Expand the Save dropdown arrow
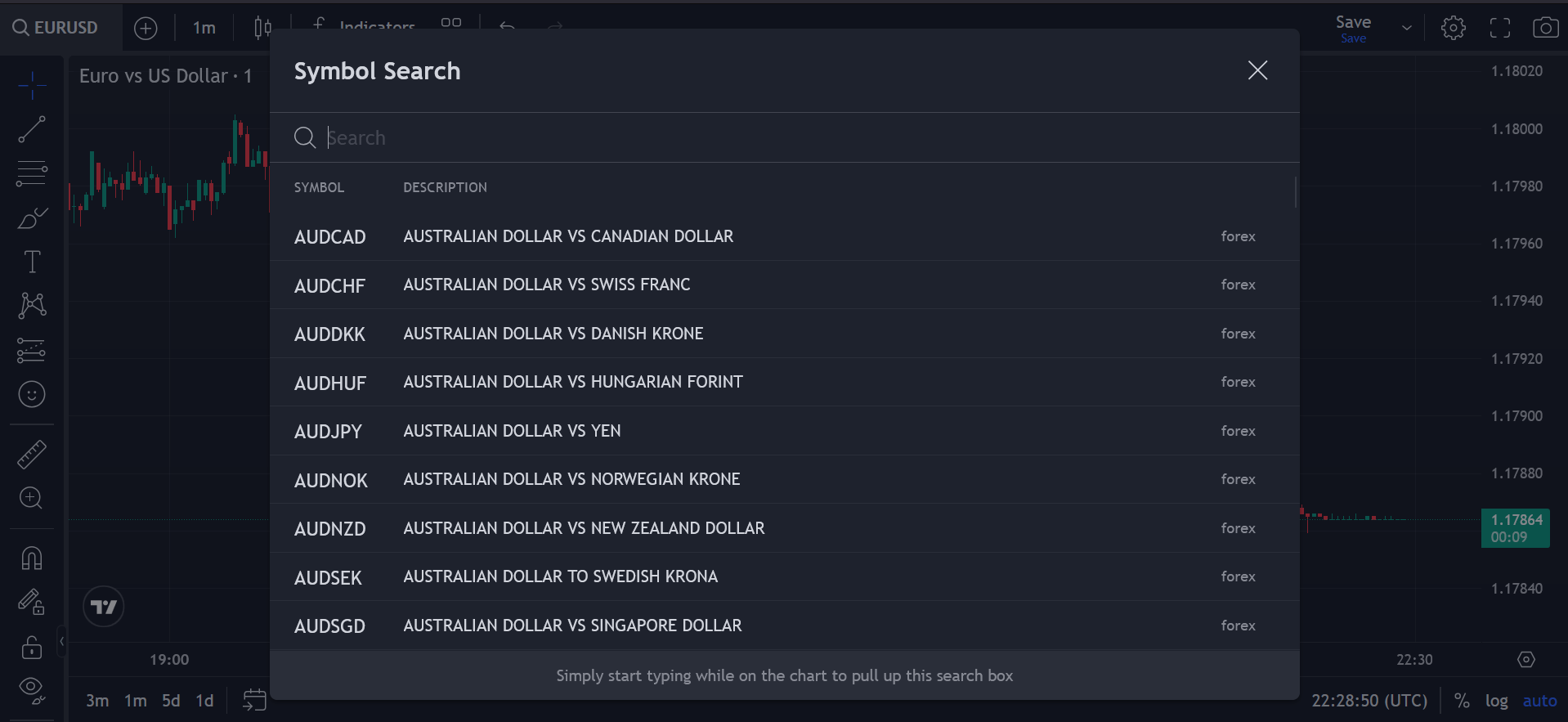 1406,28
